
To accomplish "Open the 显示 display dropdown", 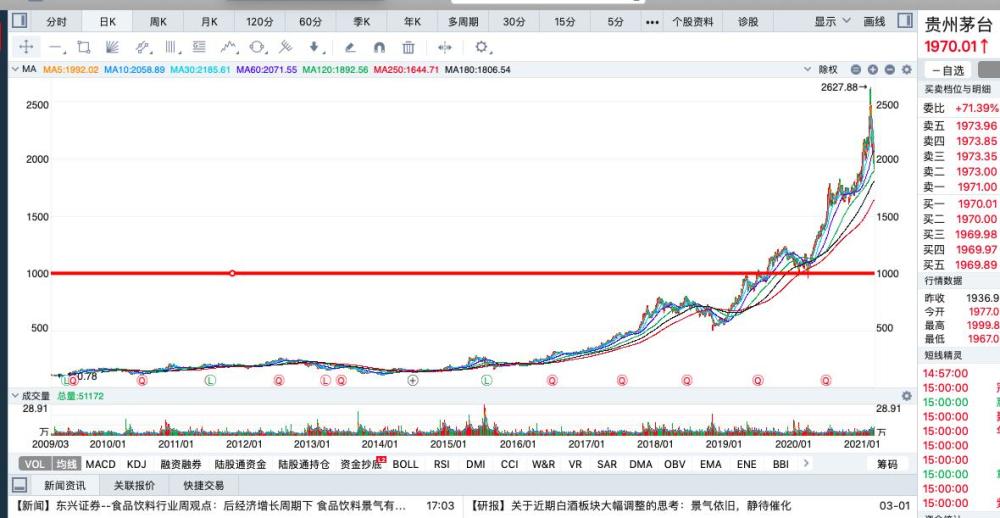I will click(832, 21).
